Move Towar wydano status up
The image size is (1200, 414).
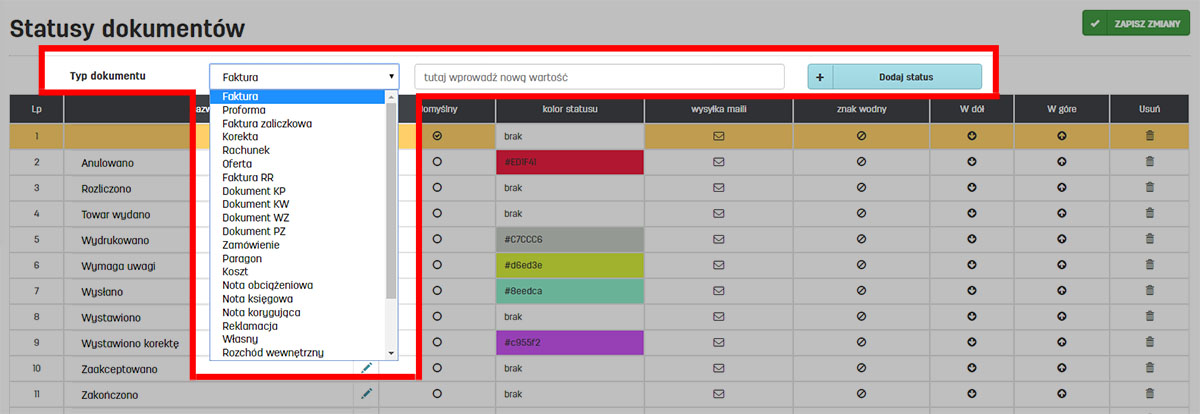tap(1061, 213)
